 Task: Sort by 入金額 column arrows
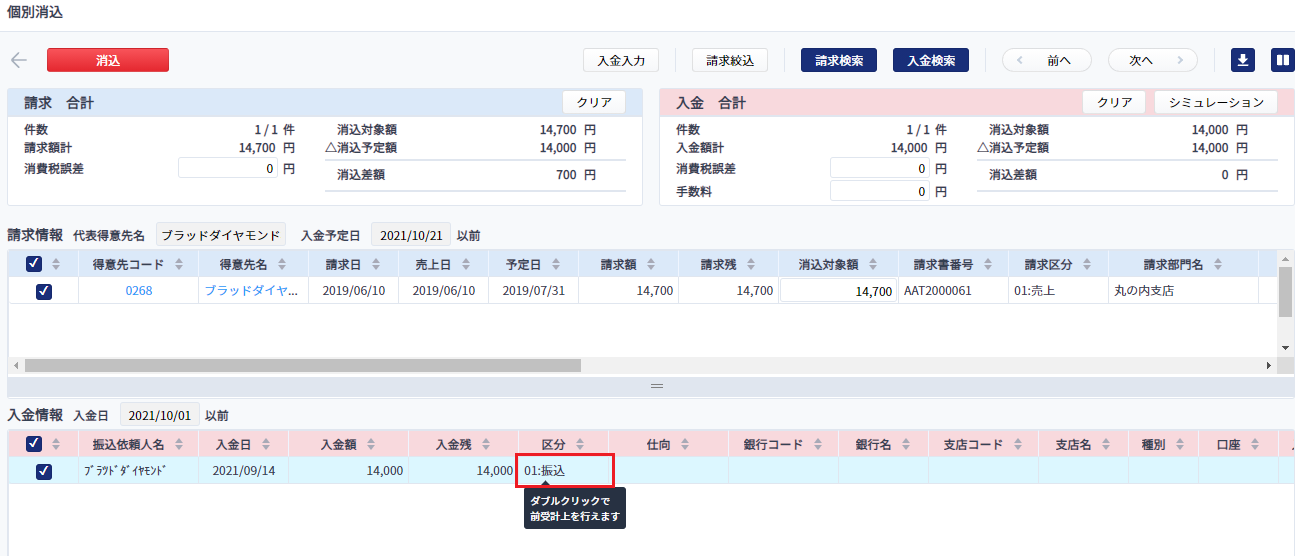tap(371, 444)
